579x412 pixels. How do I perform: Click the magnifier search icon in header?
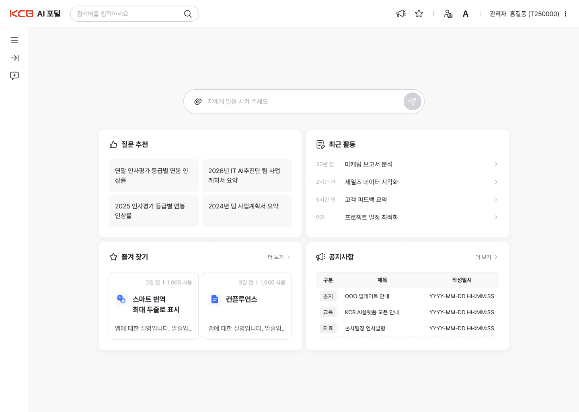tap(188, 14)
